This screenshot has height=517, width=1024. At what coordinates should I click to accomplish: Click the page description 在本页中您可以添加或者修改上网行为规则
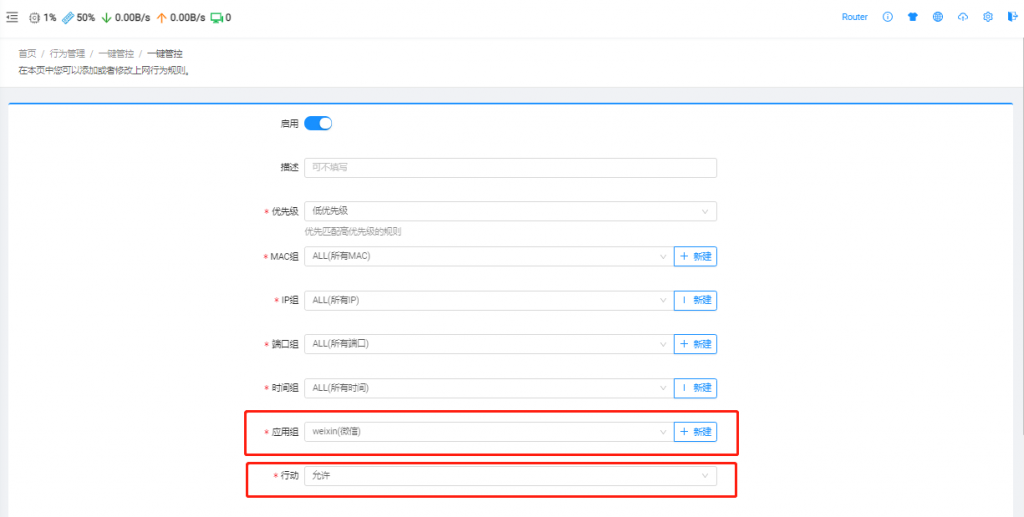pyautogui.click(x=104, y=70)
